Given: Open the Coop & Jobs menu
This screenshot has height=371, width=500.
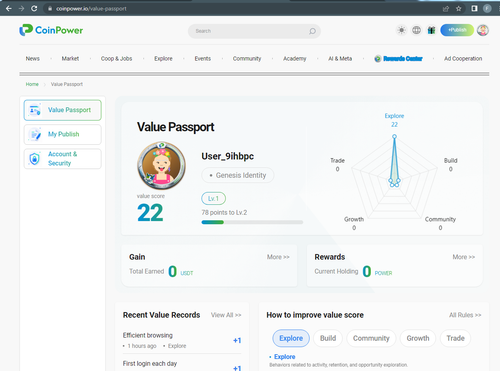Looking at the screenshot, I should (x=117, y=59).
